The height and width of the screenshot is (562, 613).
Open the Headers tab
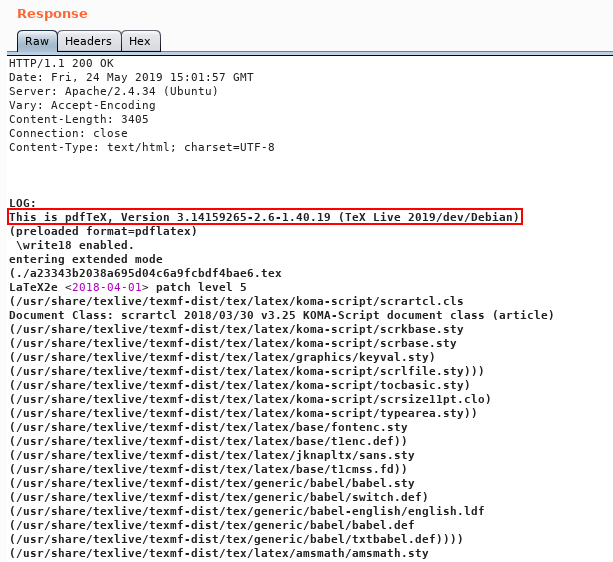(88, 41)
